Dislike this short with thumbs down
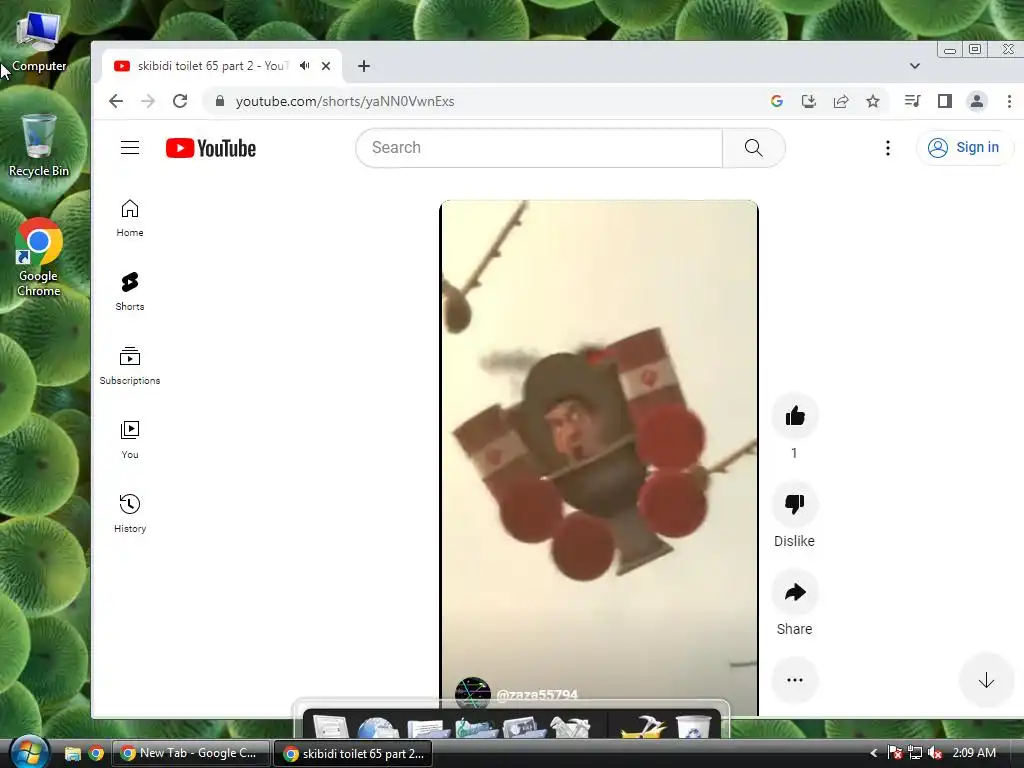The height and width of the screenshot is (768, 1024). click(x=795, y=504)
